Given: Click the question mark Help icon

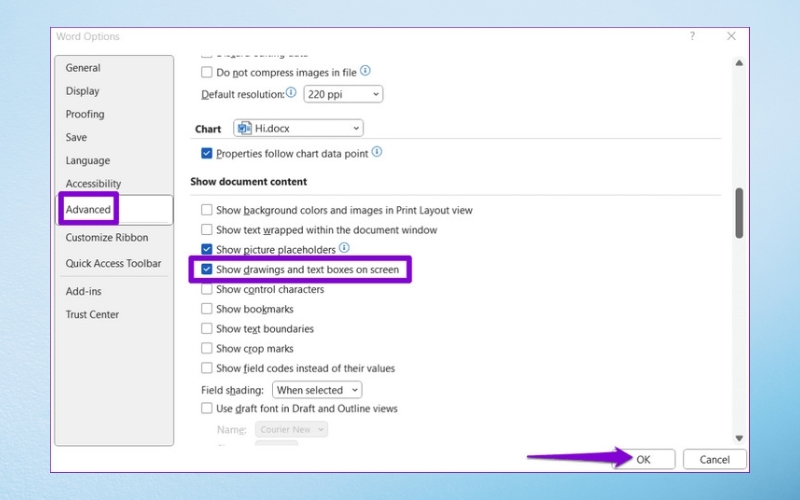Looking at the screenshot, I should tap(692, 36).
